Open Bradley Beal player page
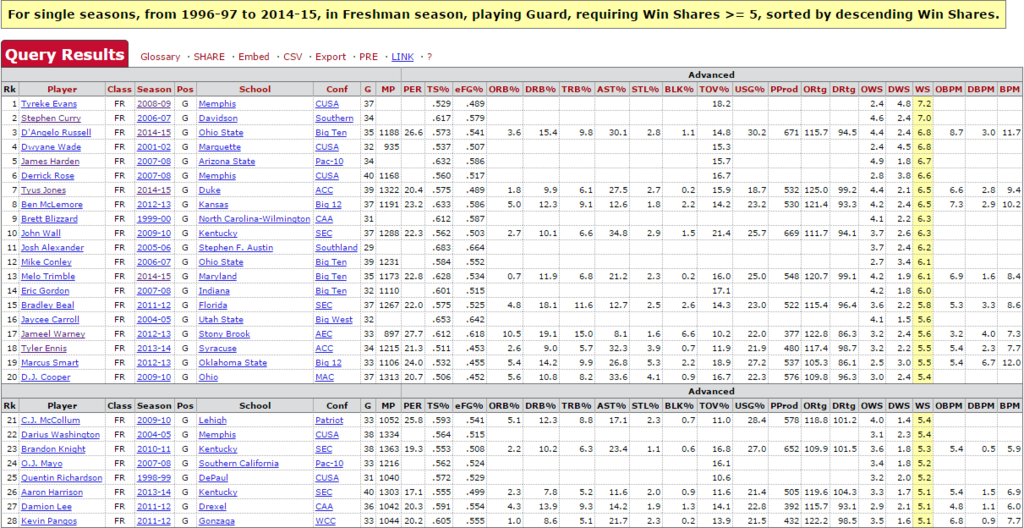Viewport: 1024px width, 528px height. click(x=48, y=305)
